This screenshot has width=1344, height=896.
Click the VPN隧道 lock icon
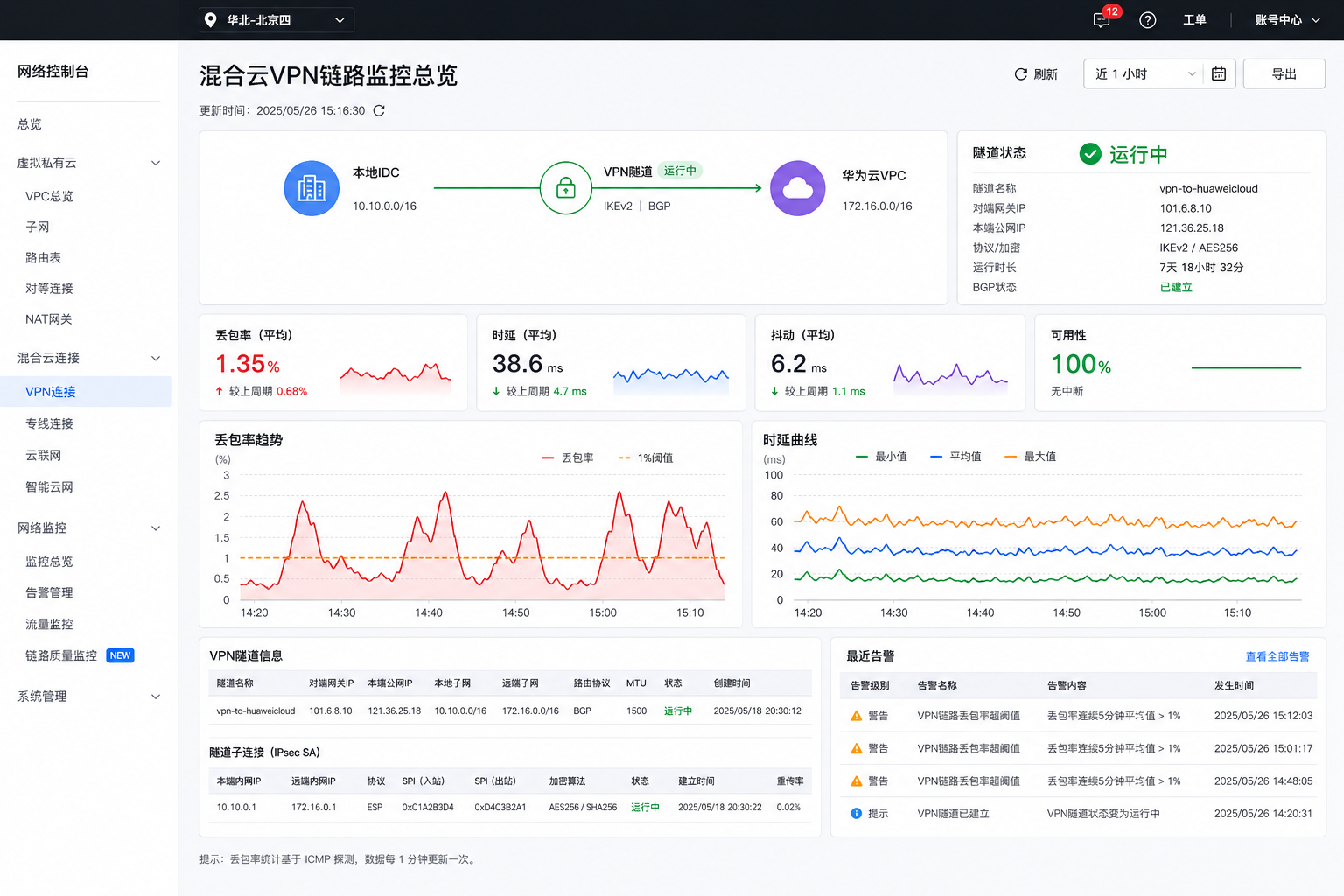(566, 187)
